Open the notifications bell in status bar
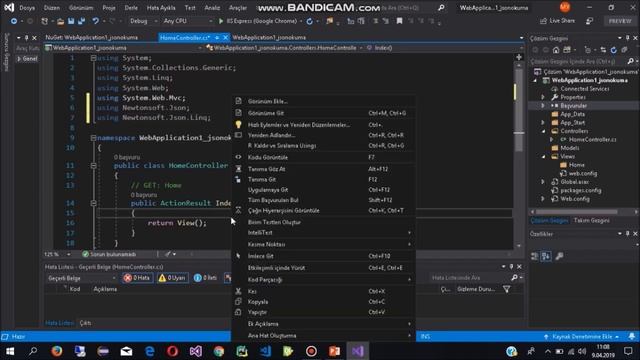The height and width of the screenshot is (360, 640). point(632,336)
